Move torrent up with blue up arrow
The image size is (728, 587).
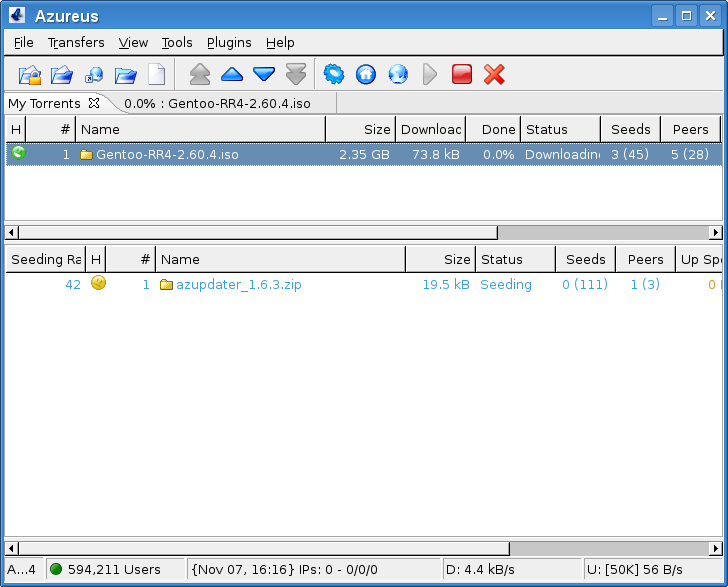232,74
